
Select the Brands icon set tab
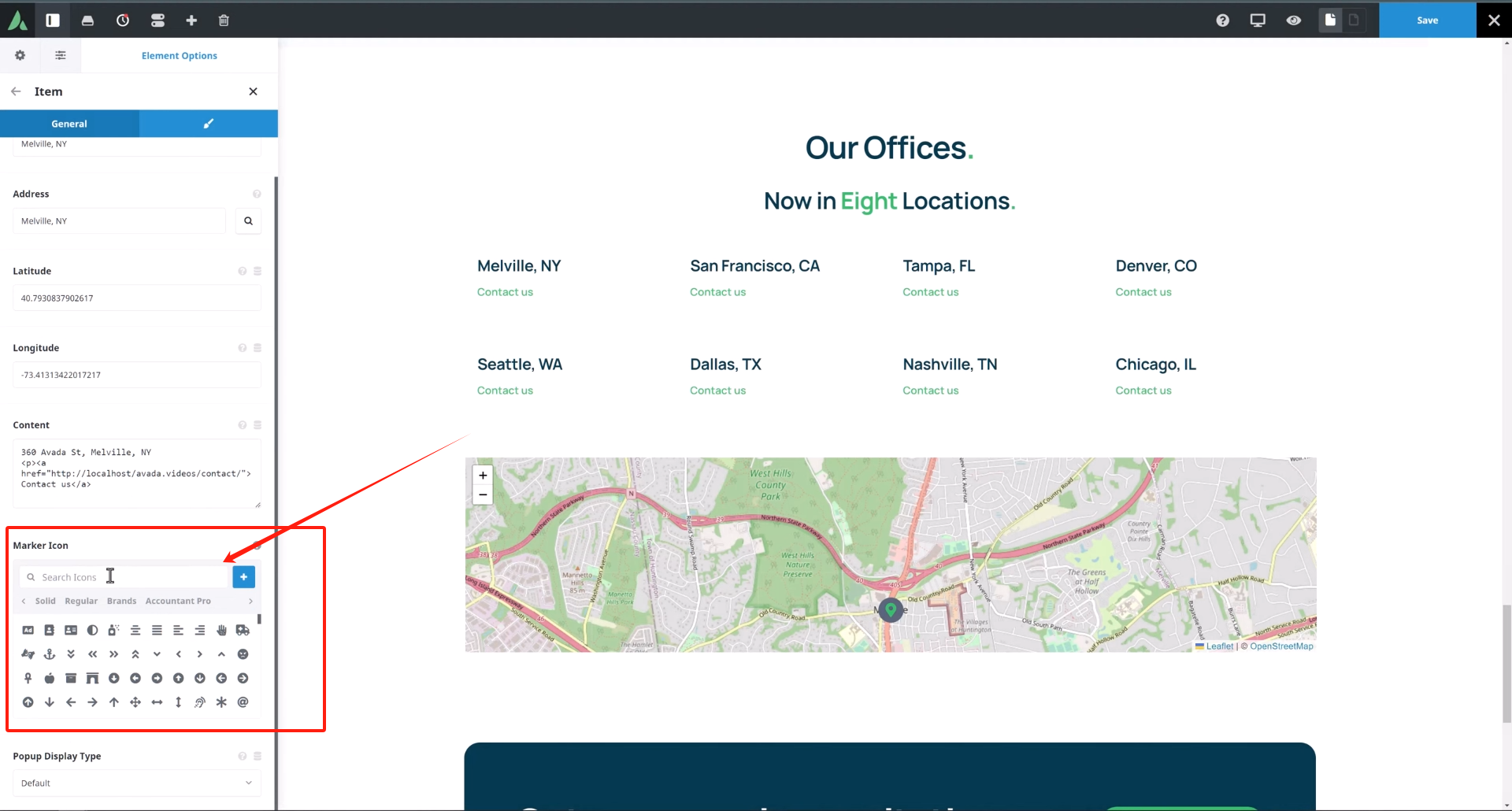pos(121,601)
